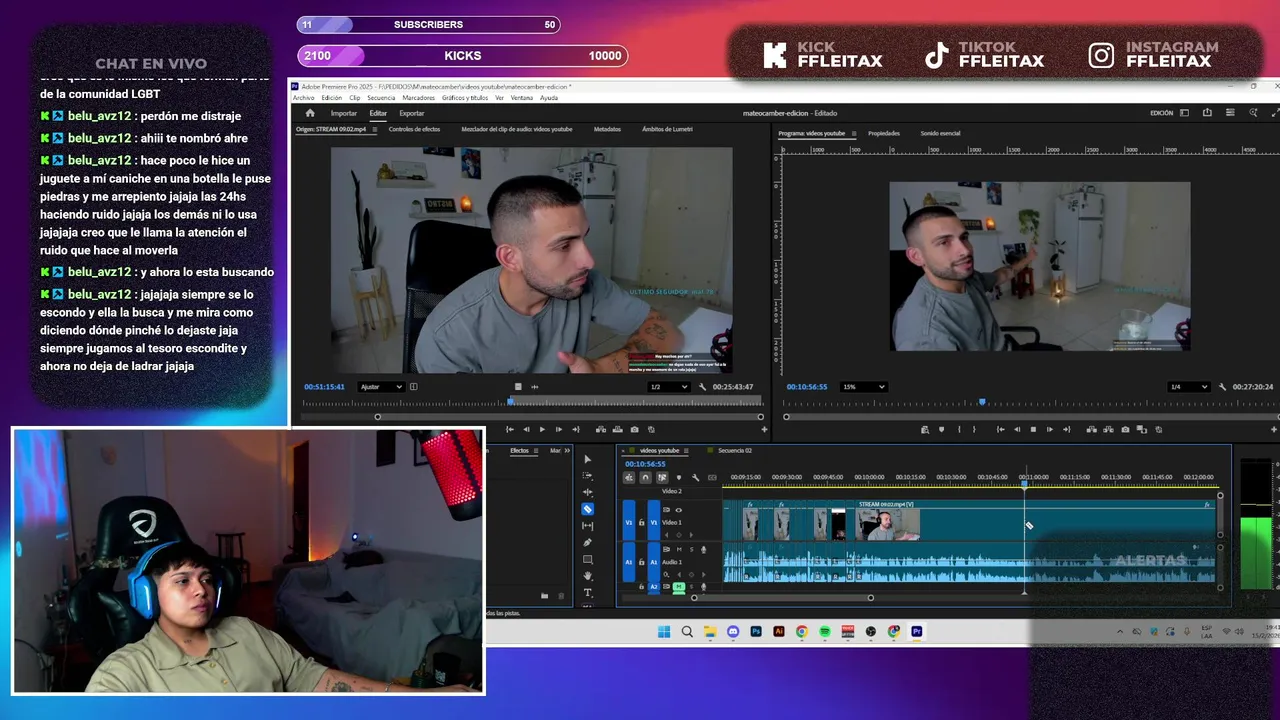
Task: Toggle linked selection in timeline
Action: [662, 478]
